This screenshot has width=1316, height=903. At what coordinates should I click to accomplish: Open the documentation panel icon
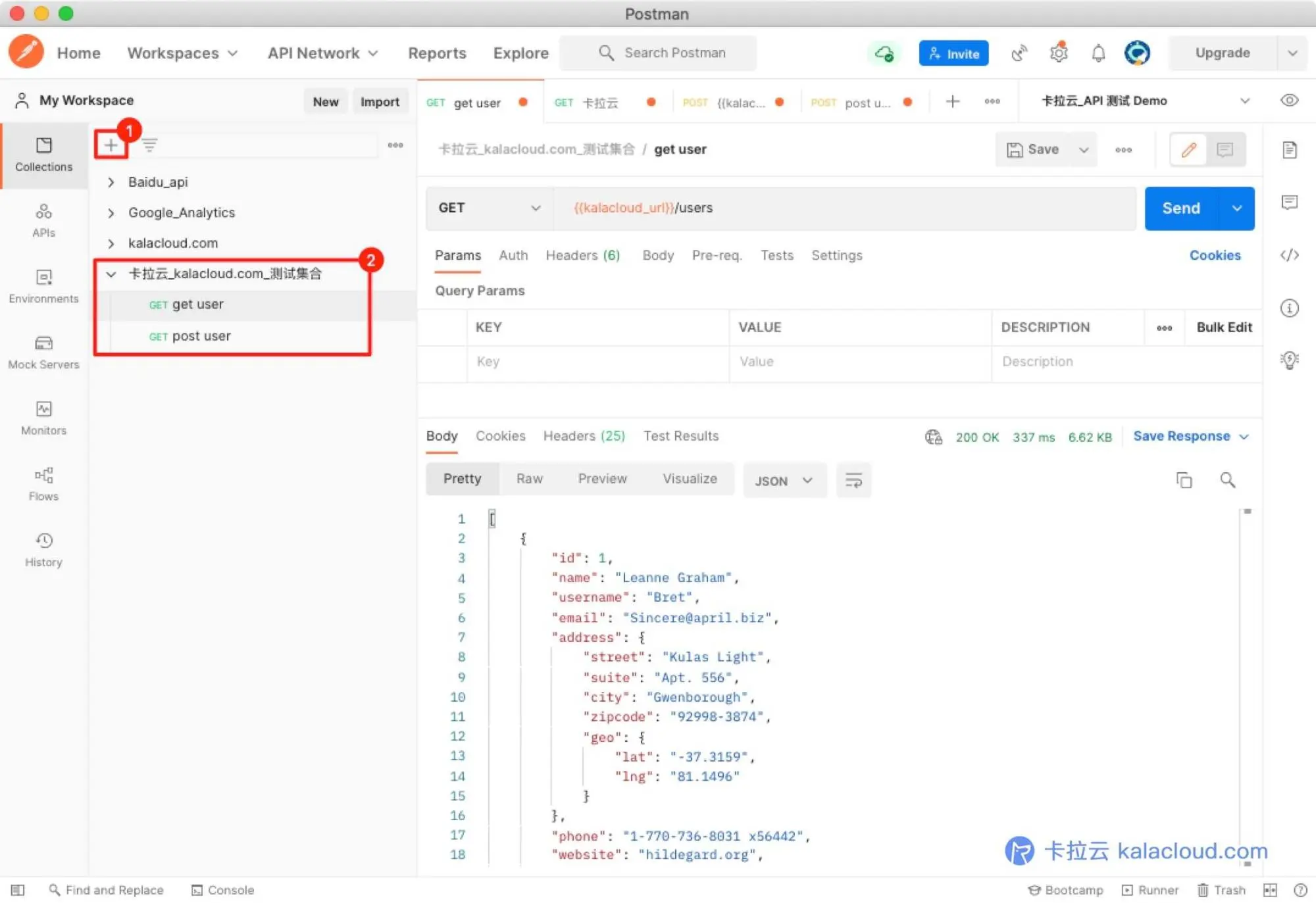pyautogui.click(x=1290, y=150)
